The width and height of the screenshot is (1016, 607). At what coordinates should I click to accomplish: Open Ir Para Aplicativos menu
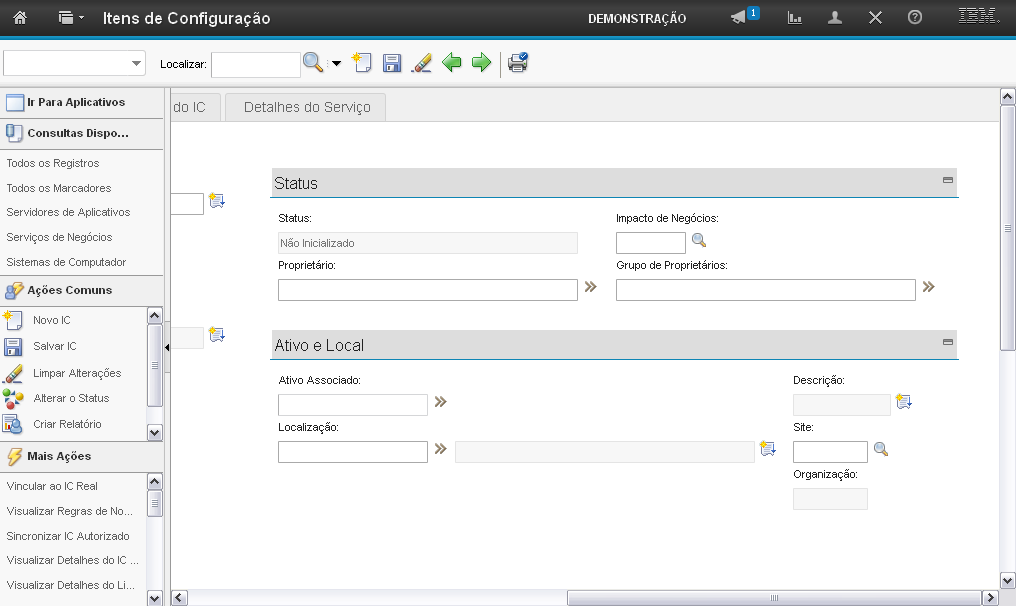tap(75, 102)
